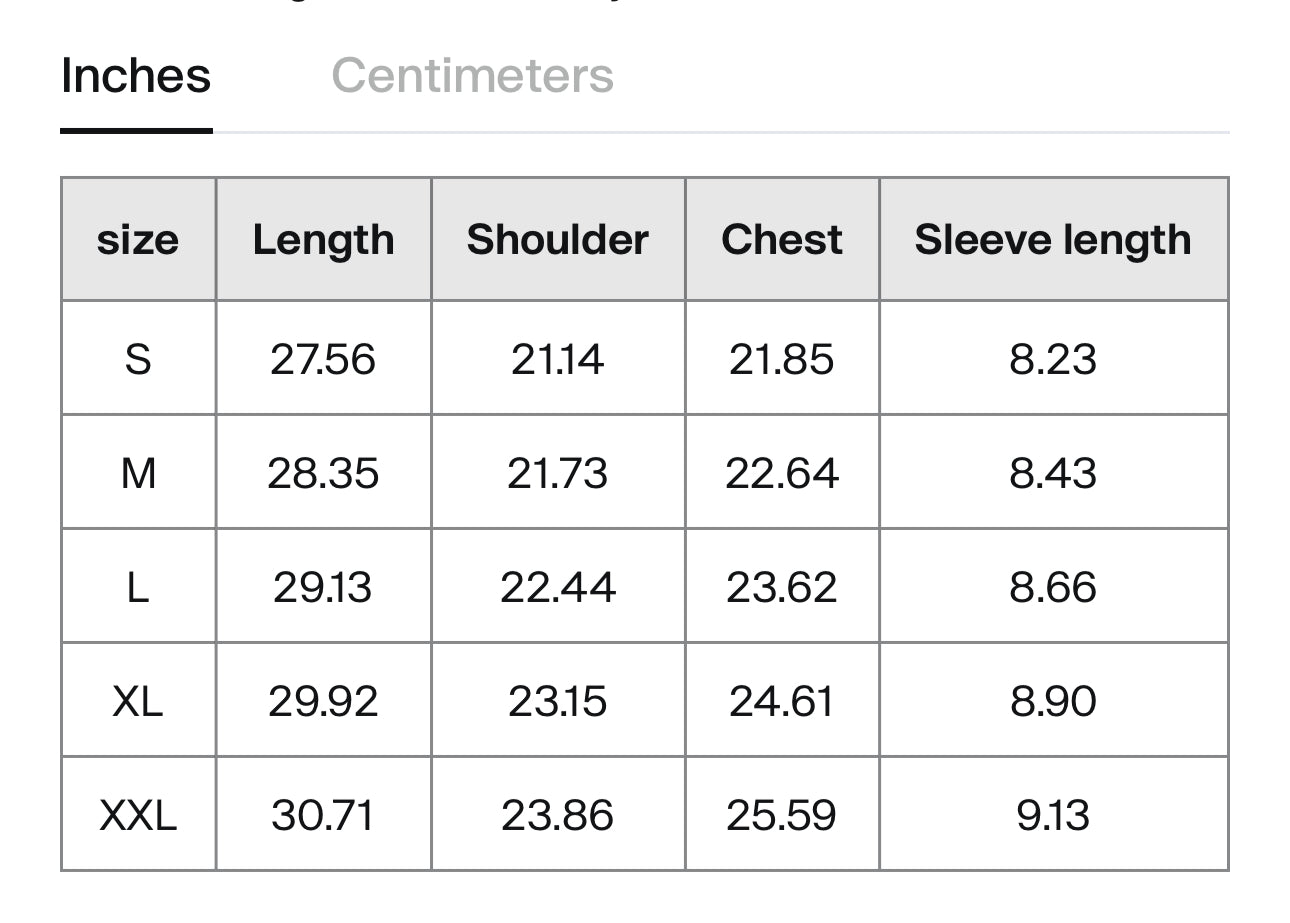1290x923 pixels.
Task: Click the size column header
Action: [138, 240]
